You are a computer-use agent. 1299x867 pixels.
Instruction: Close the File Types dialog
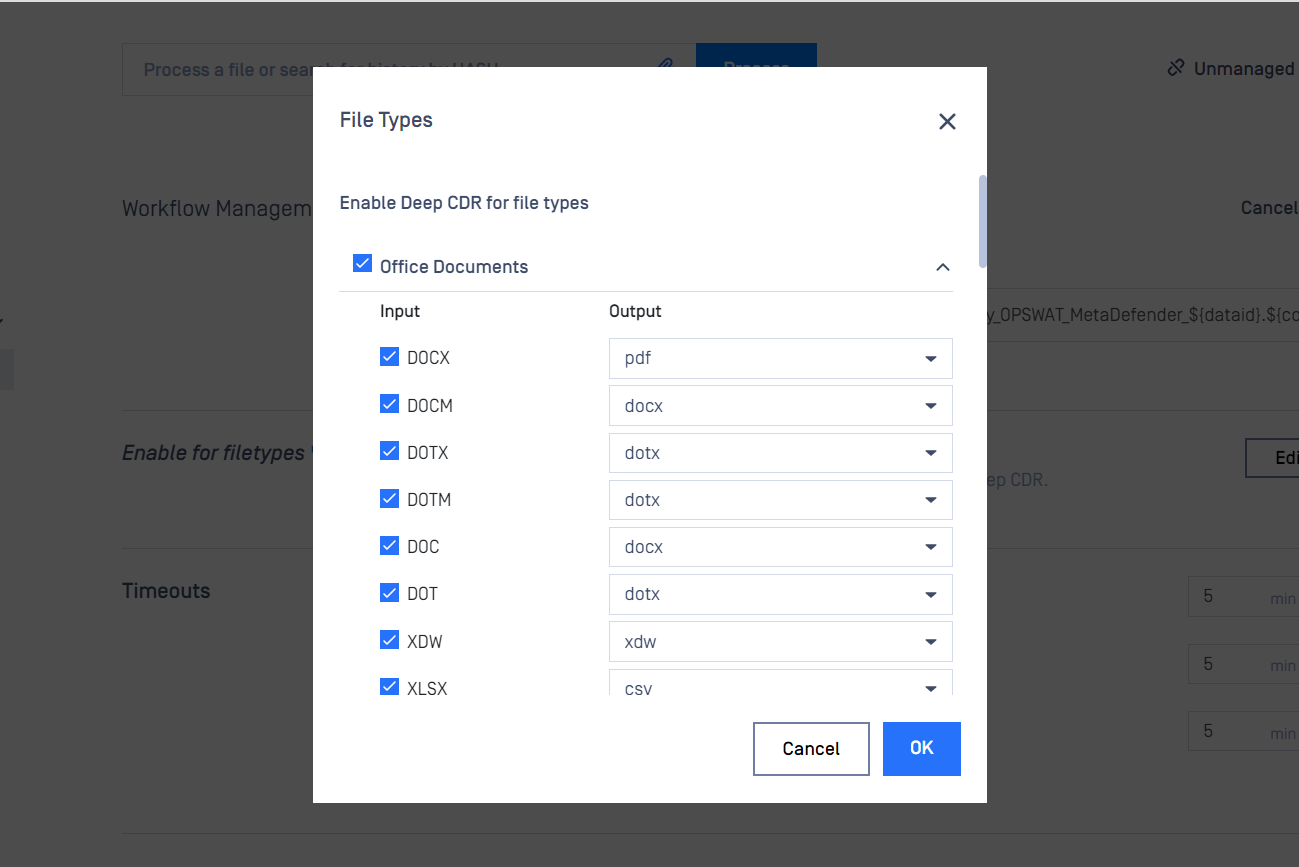point(947,120)
